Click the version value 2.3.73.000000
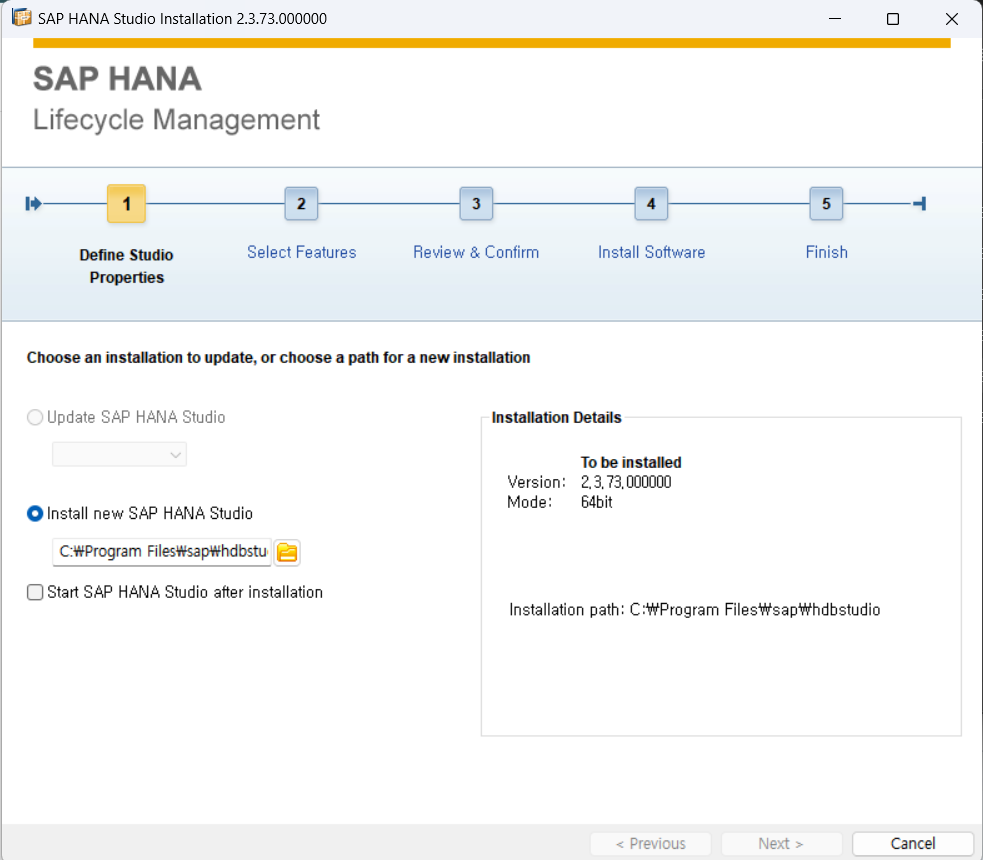Image resolution: width=983 pixels, height=860 pixels. point(626,482)
